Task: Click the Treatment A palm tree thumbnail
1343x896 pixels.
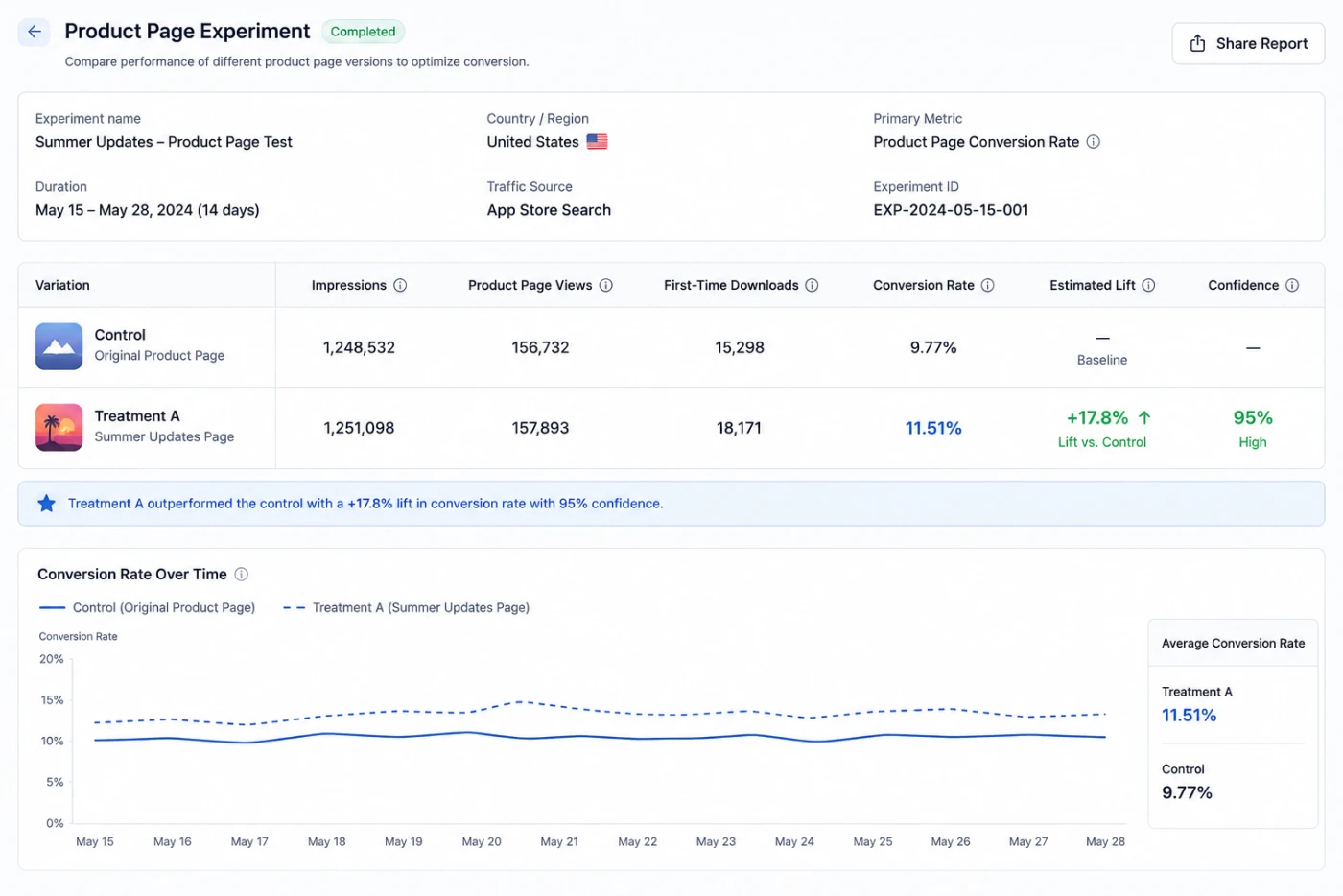Action: 59,427
